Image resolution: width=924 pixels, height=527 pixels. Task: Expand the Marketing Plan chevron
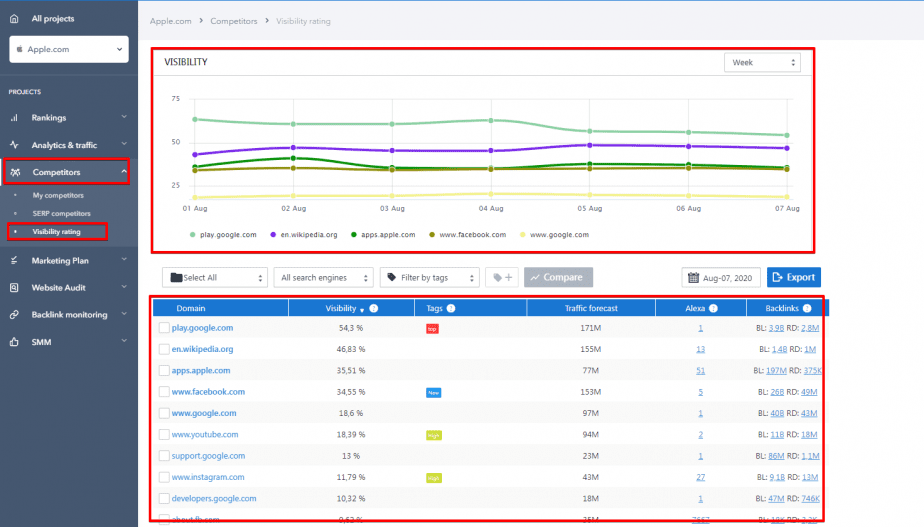pyautogui.click(x=124, y=260)
